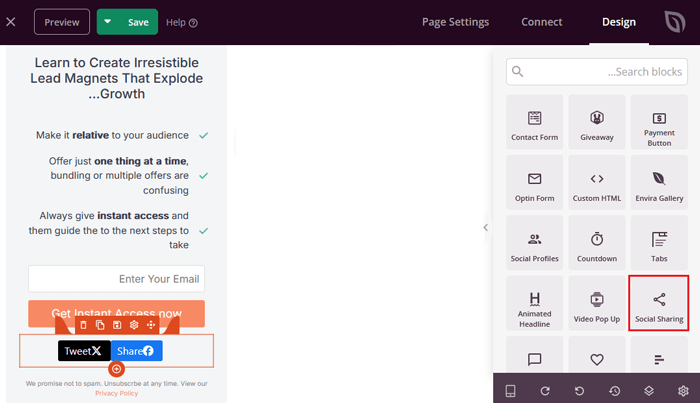700x403 pixels.
Task: Open global settings gear in bottom bar
Action: [x=683, y=389]
